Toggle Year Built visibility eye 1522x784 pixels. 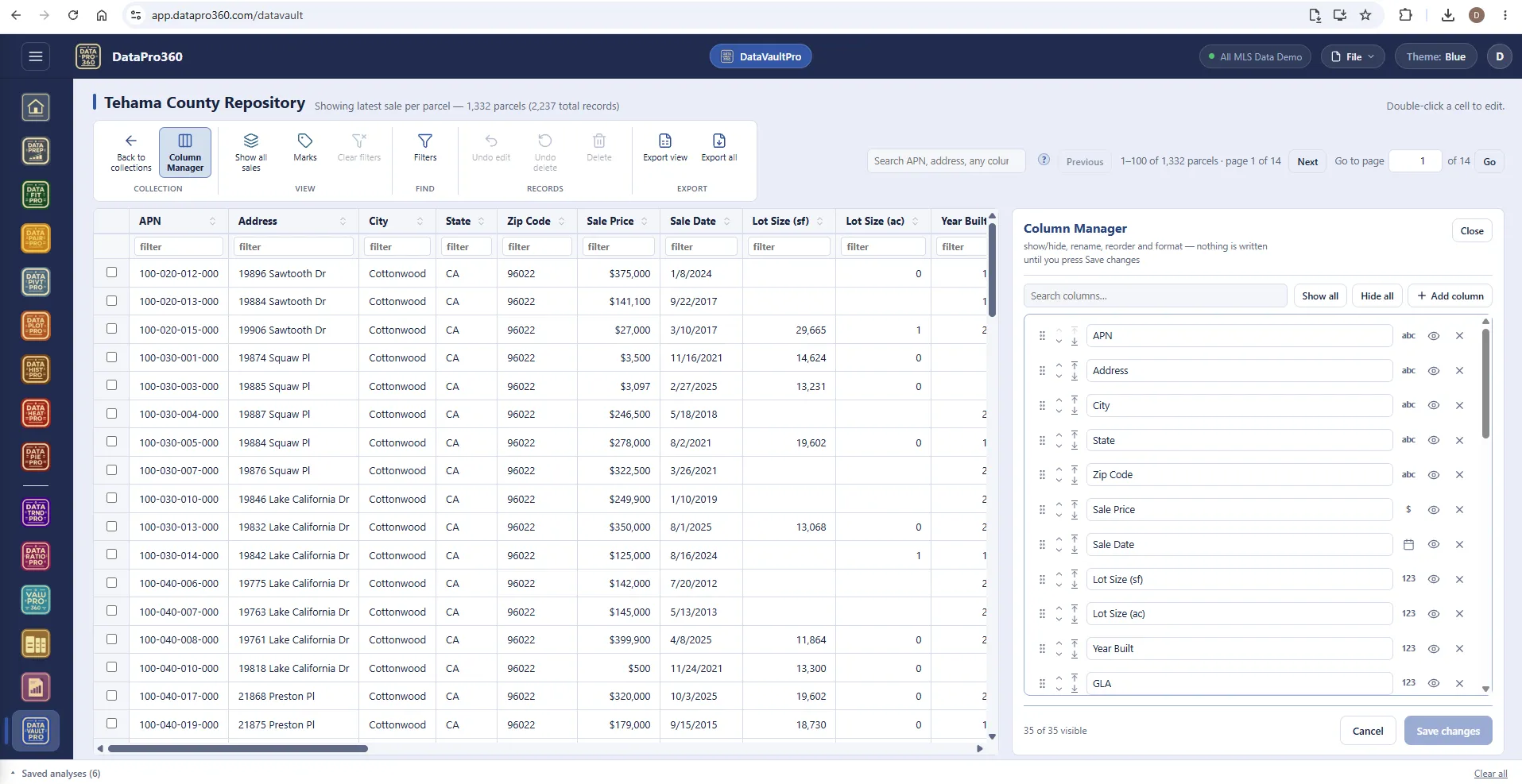click(1434, 648)
